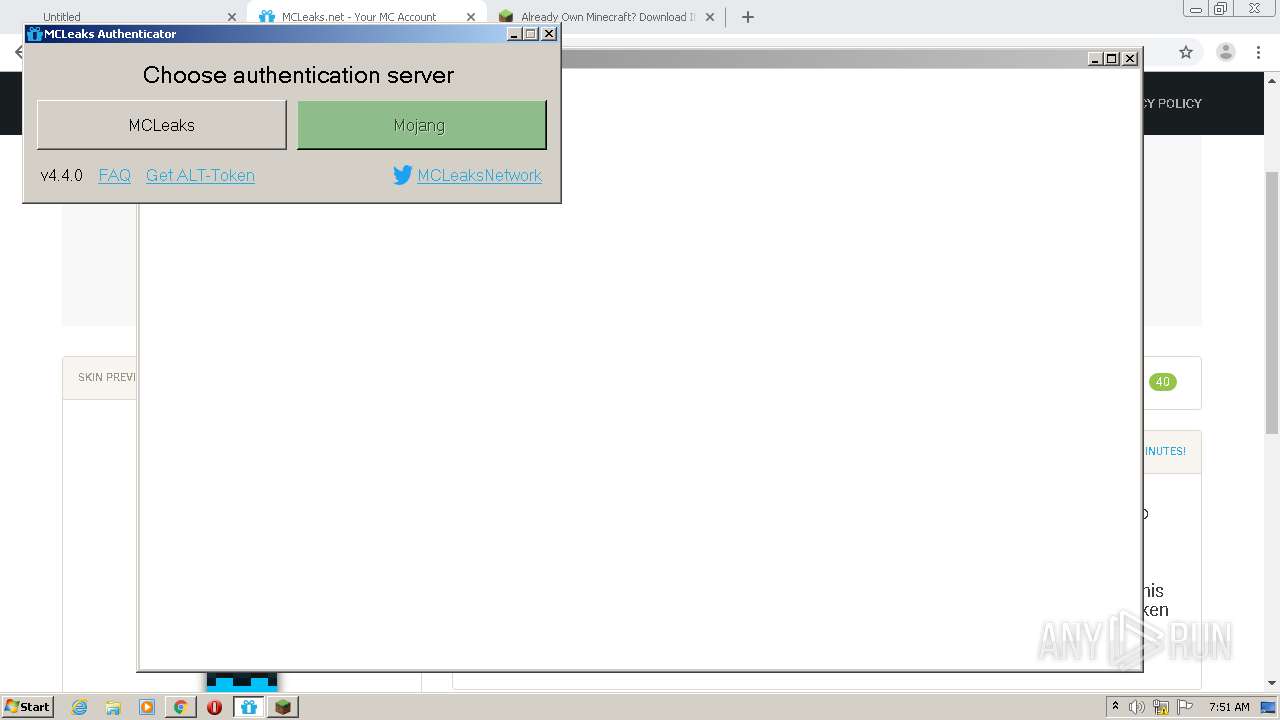
Task: Click the green 40 badge
Action: (x=1162, y=382)
